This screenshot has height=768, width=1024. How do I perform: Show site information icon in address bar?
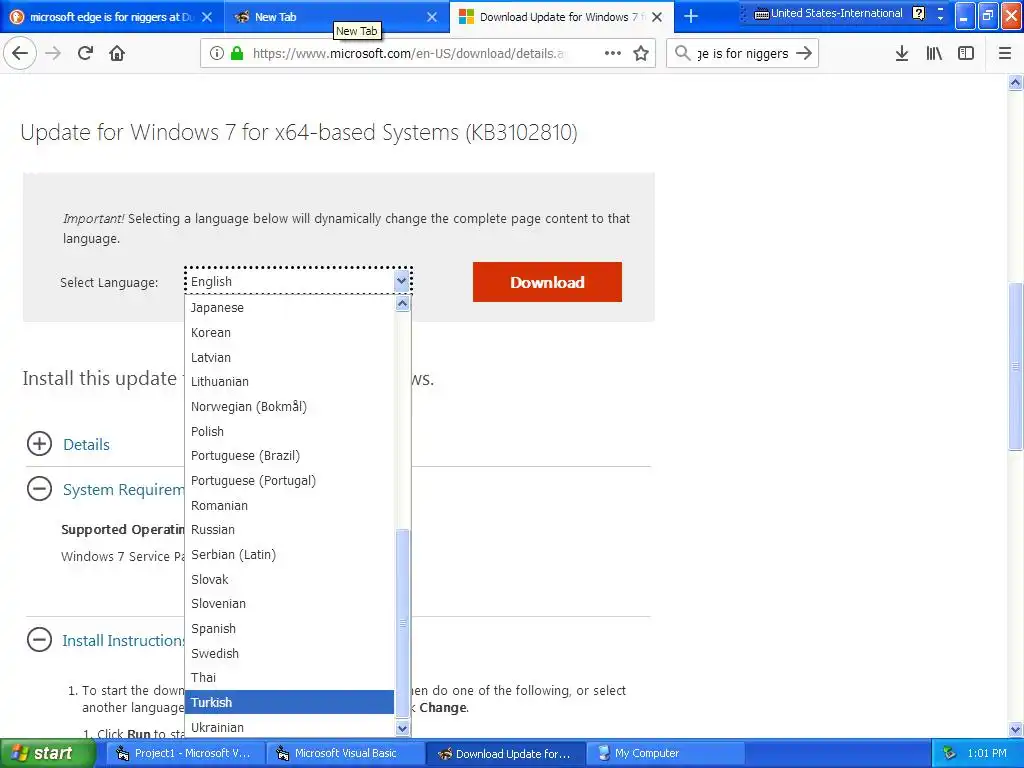(x=217, y=54)
